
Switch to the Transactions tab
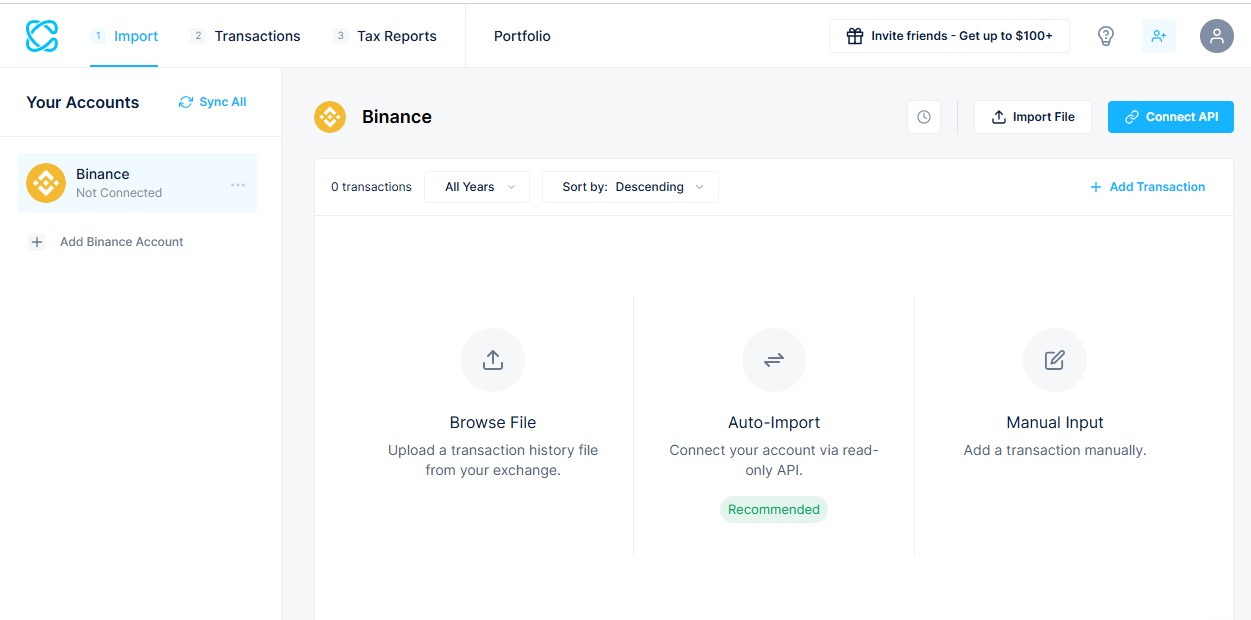point(256,36)
